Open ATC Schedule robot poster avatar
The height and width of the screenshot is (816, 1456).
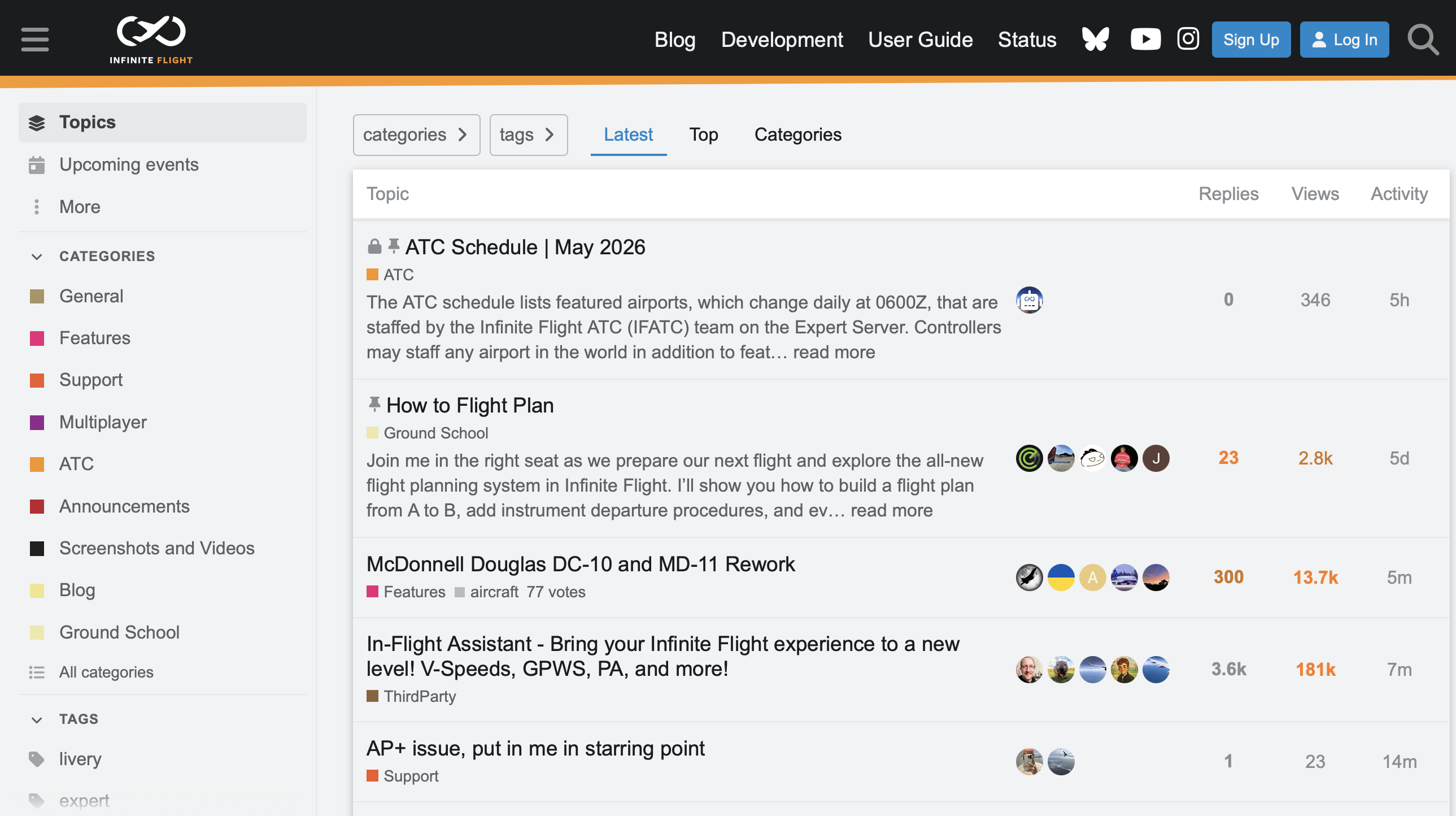coord(1028,300)
